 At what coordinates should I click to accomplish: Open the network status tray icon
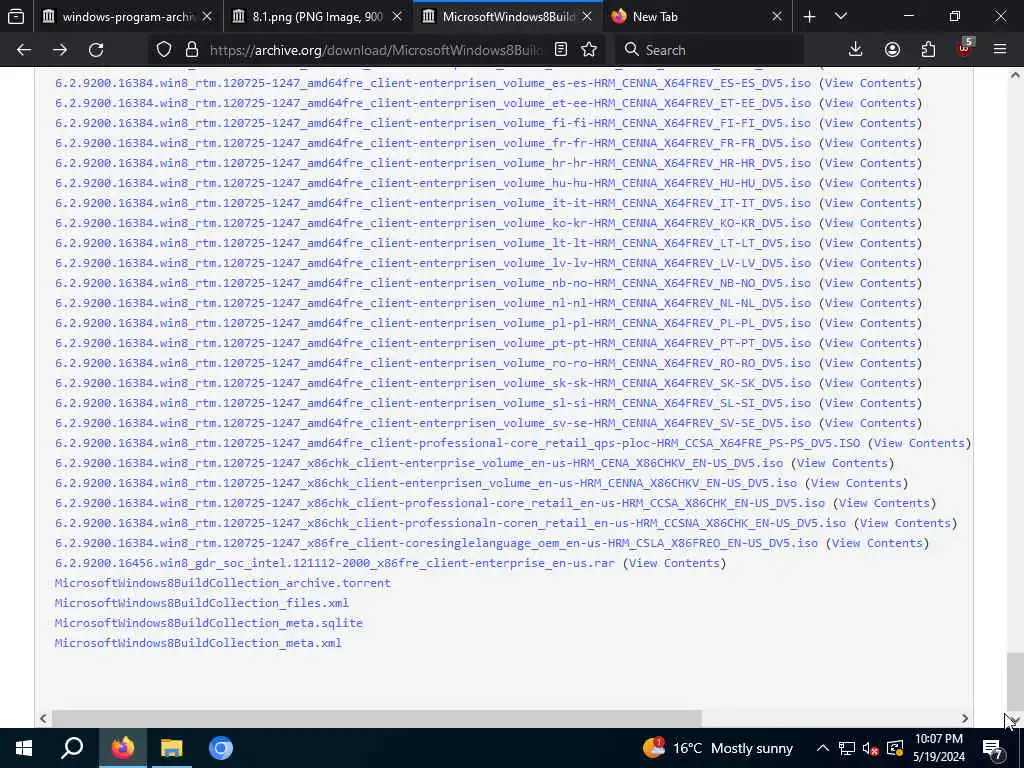[x=846, y=748]
